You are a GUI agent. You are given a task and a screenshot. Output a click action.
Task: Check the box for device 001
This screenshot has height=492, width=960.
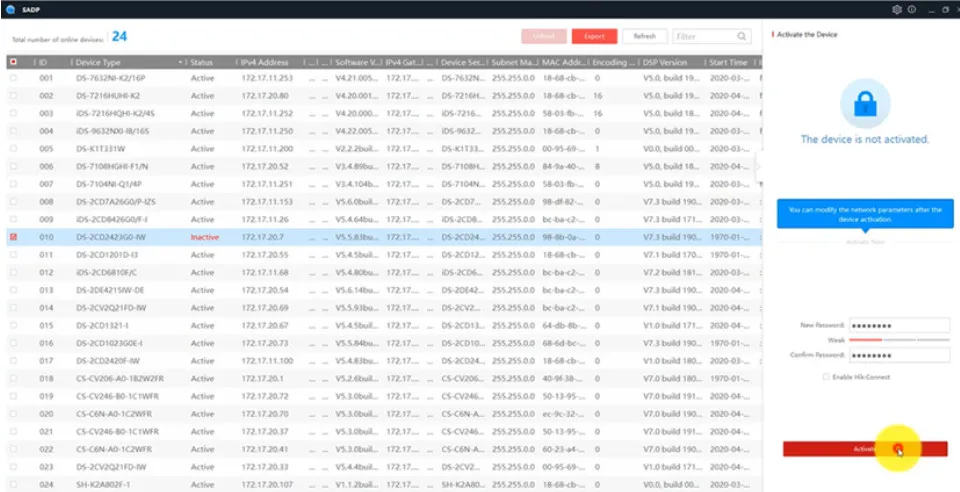coord(13,78)
